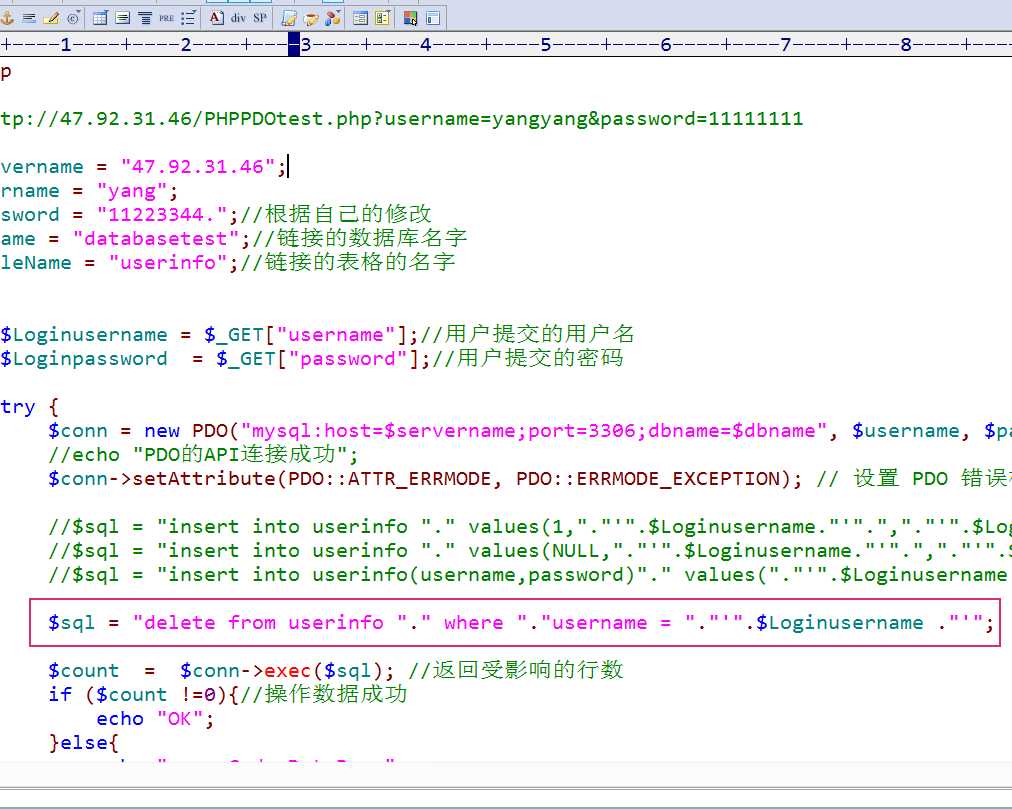Screen dimensions: 1012x809
Task: Click the "userinfo" table name string
Action: point(168,263)
